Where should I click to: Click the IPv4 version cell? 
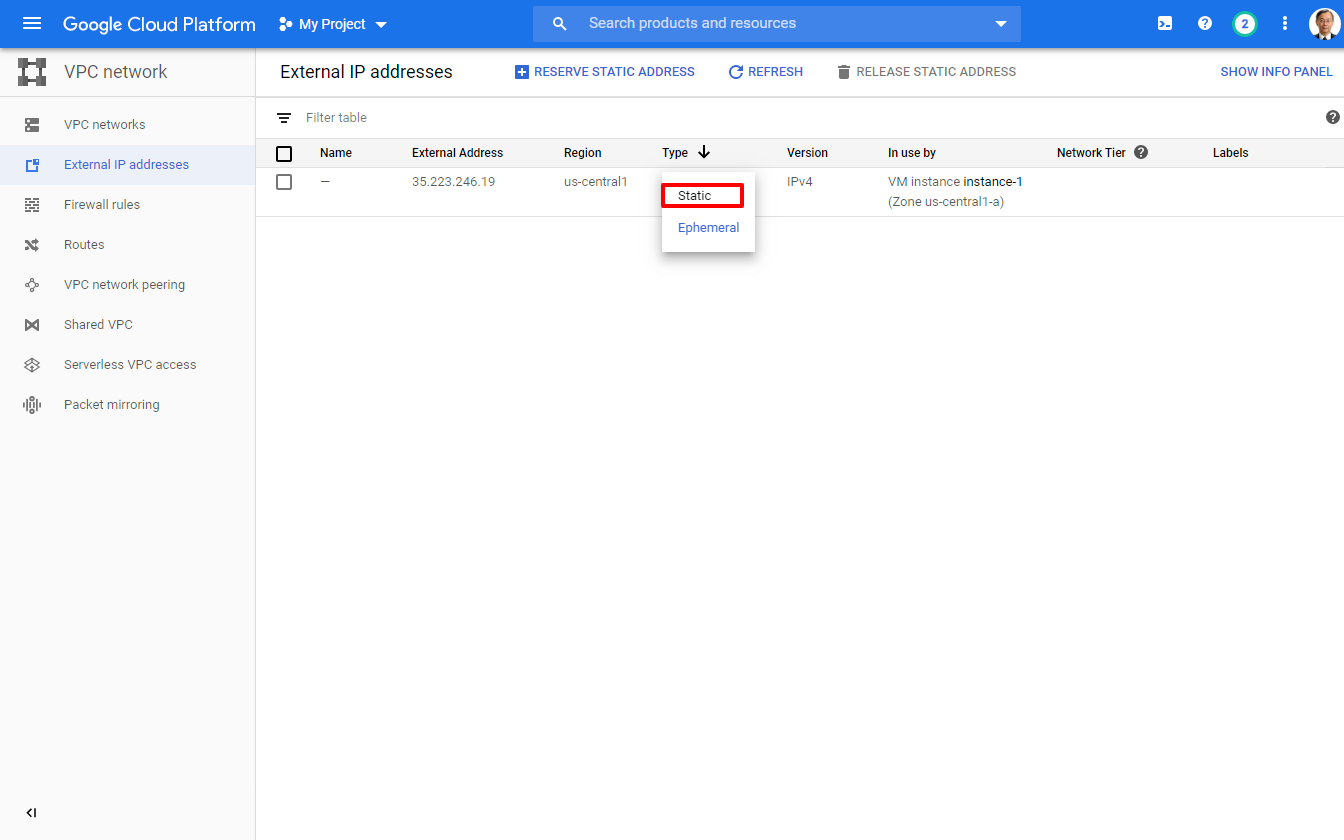coord(800,182)
